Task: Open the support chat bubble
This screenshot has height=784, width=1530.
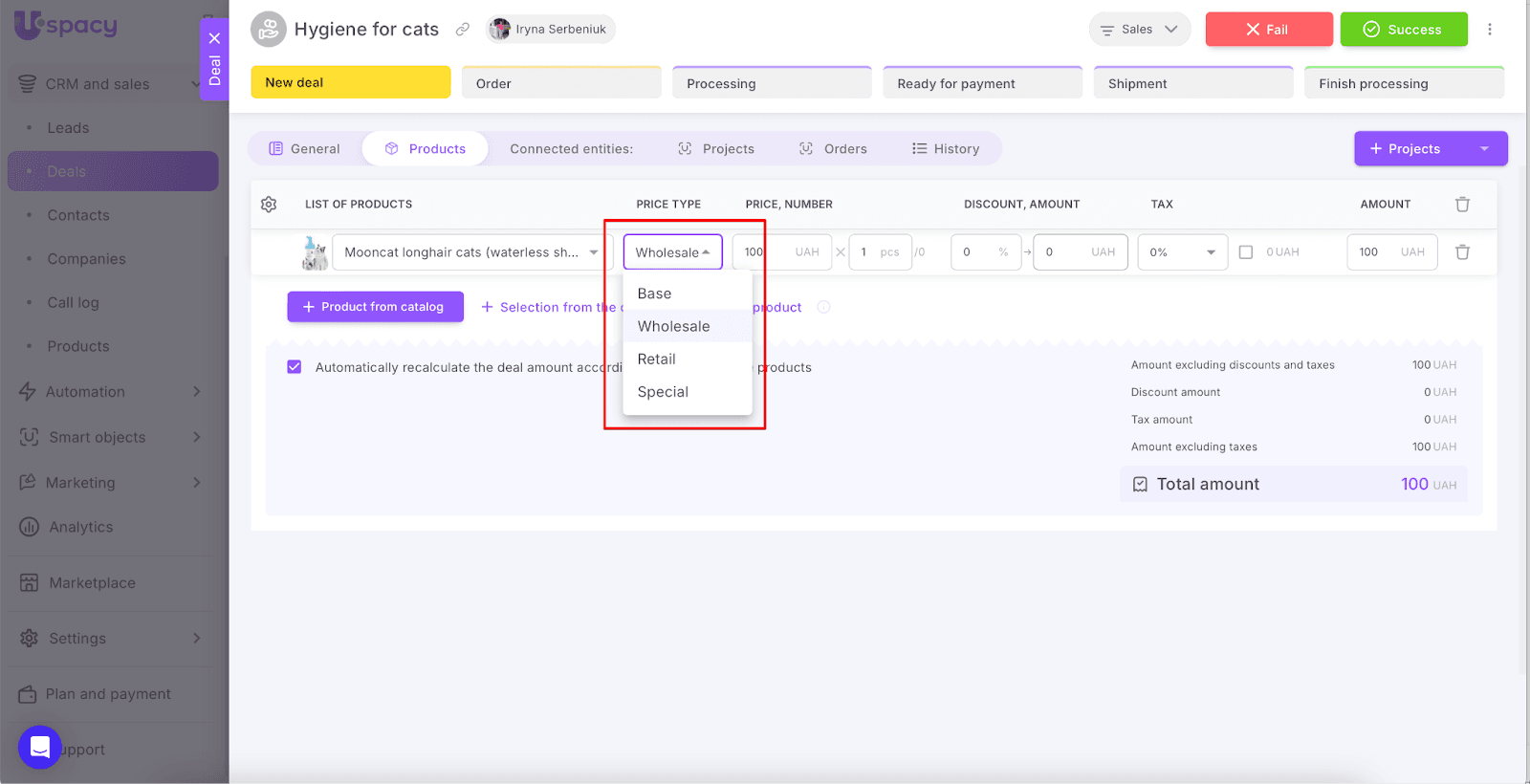Action: point(40,747)
